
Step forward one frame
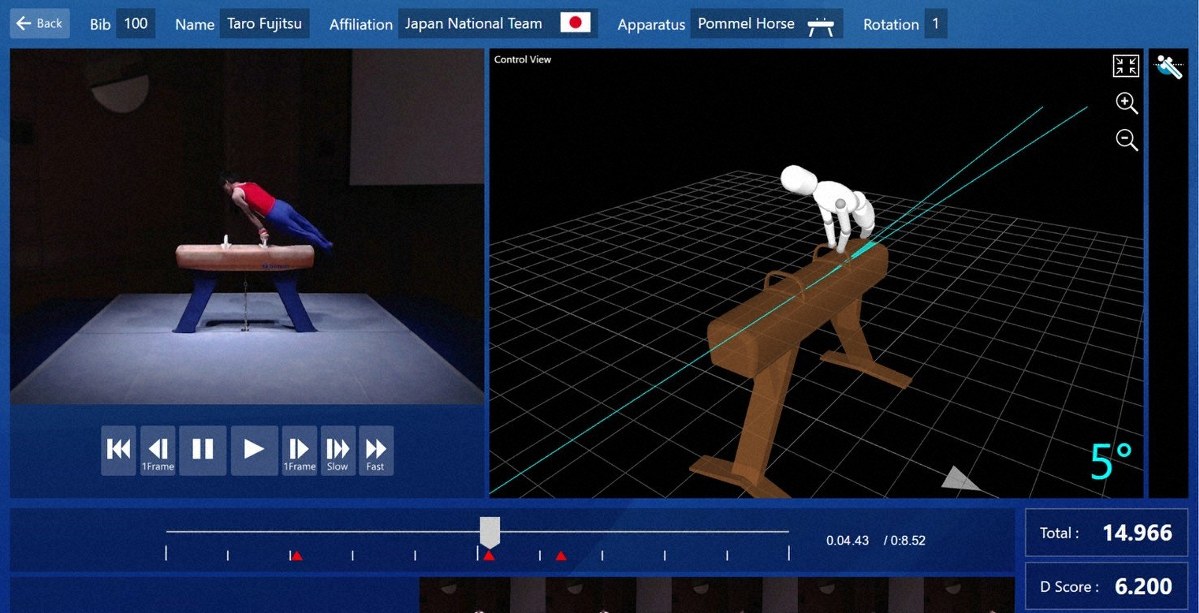(x=299, y=450)
